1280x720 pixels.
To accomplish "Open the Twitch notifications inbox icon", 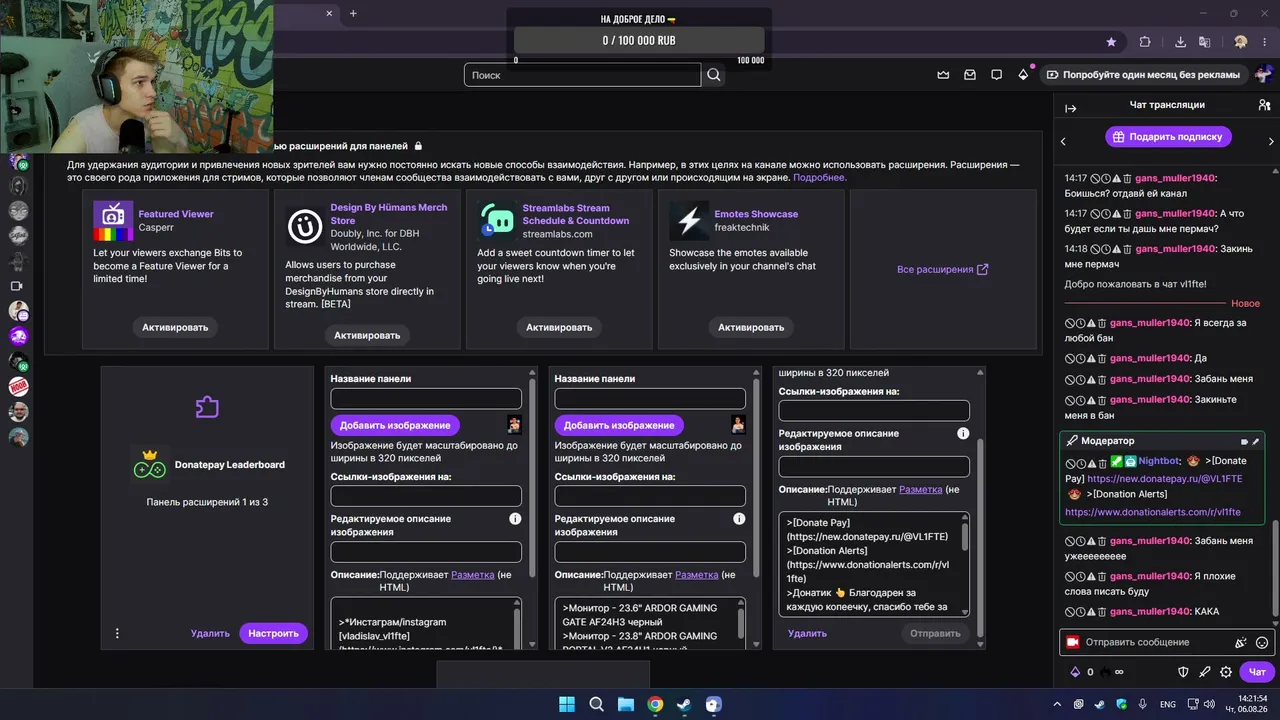I will (970, 75).
